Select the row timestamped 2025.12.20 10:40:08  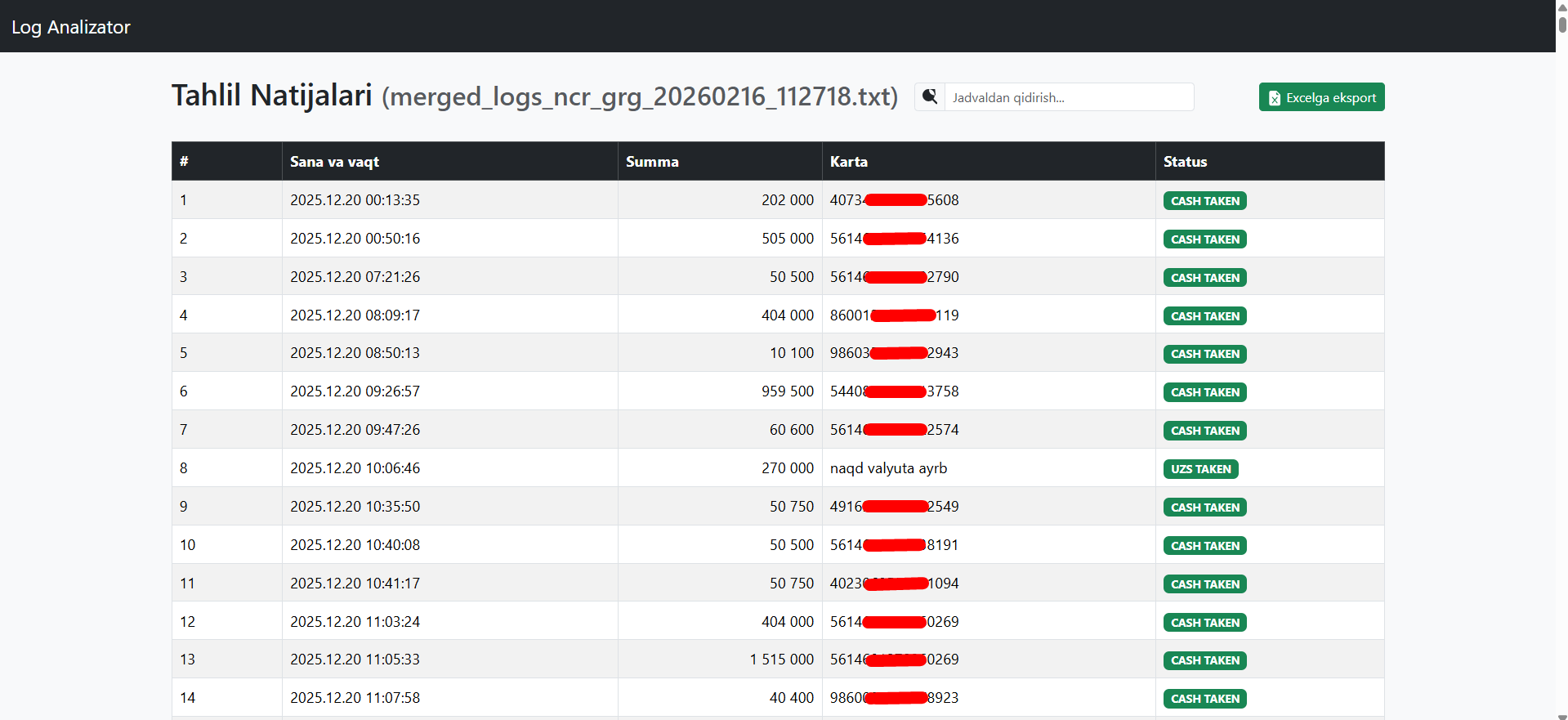[x=355, y=545]
